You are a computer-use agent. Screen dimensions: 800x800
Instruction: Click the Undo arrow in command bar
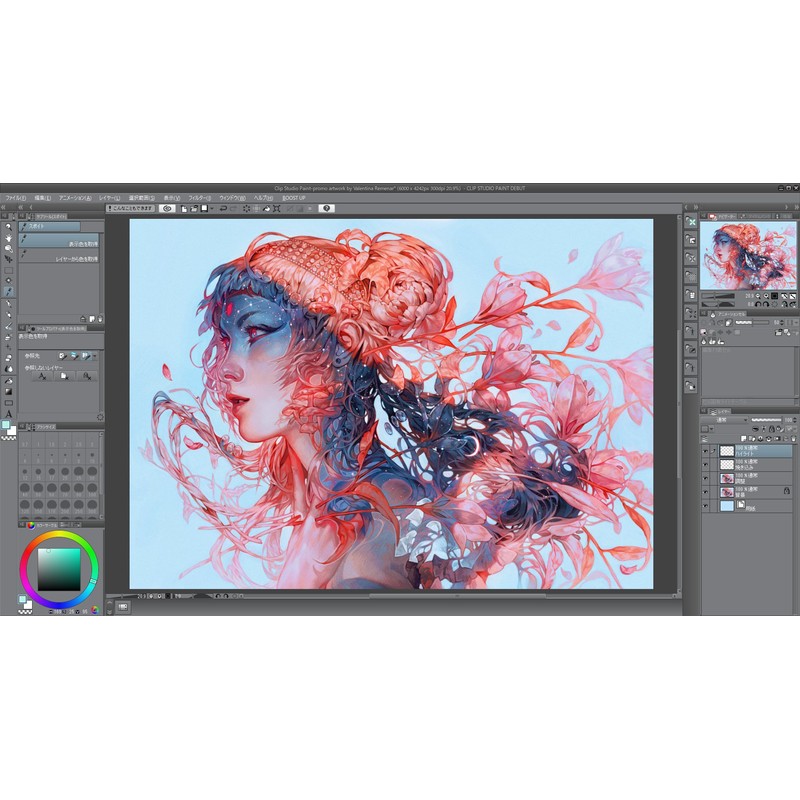[223, 208]
